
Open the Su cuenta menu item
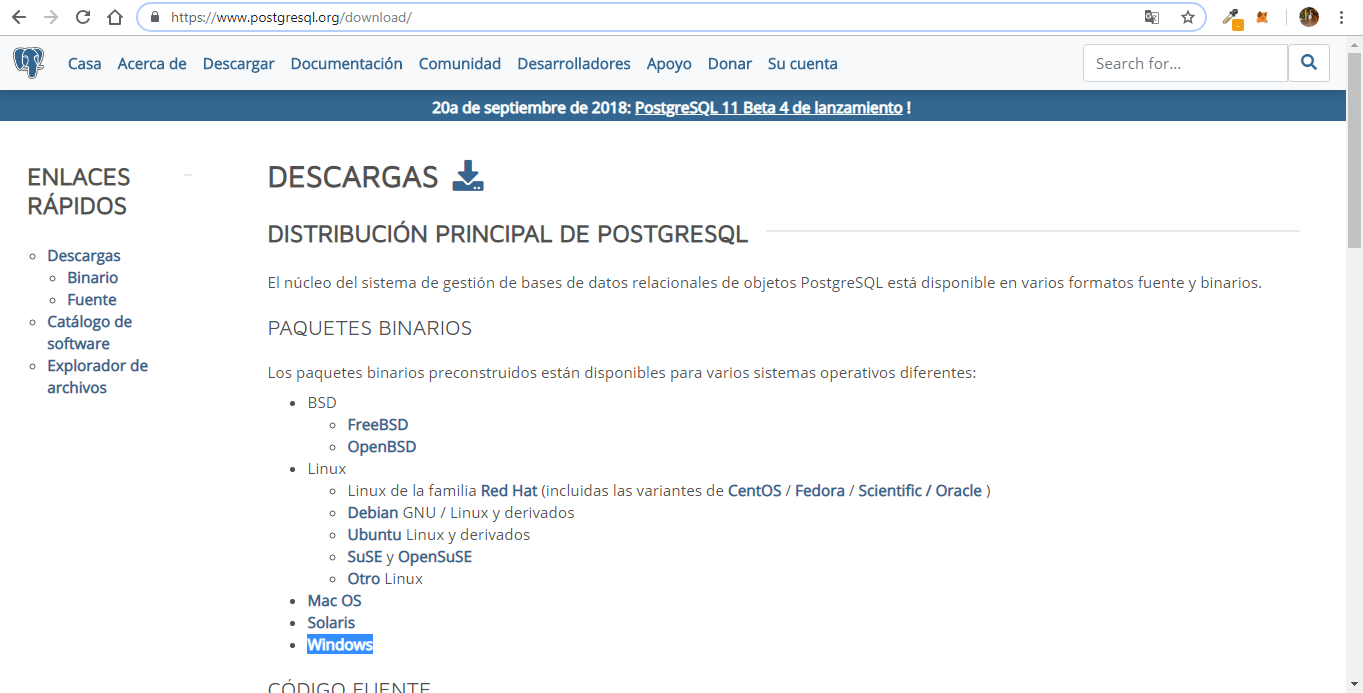pos(803,63)
